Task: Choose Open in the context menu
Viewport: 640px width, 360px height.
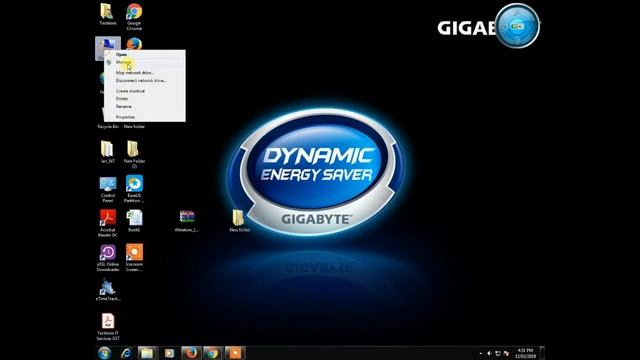Action: click(144, 54)
